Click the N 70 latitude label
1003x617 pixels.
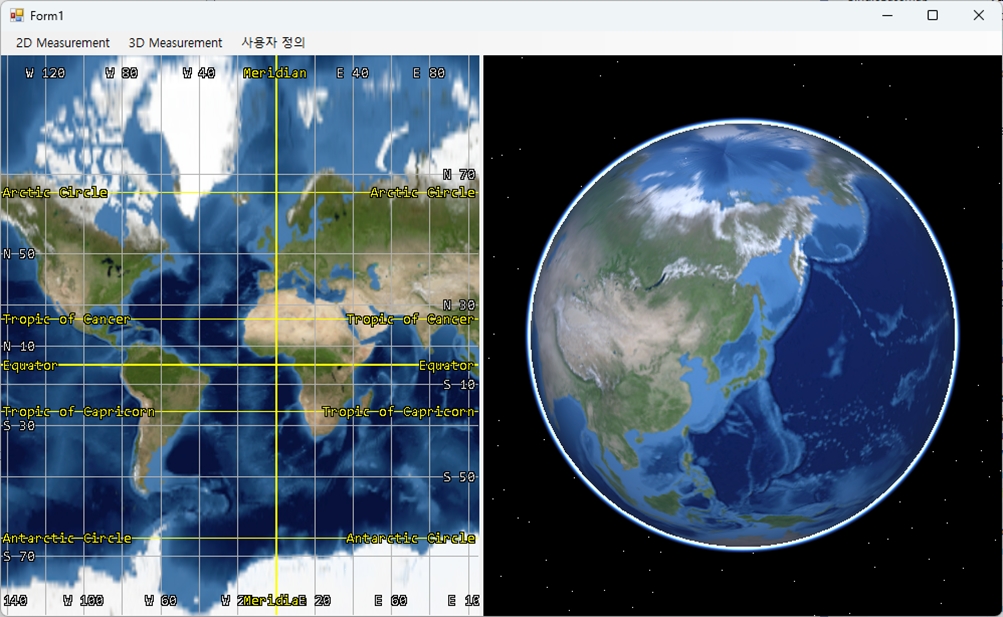pos(459,174)
